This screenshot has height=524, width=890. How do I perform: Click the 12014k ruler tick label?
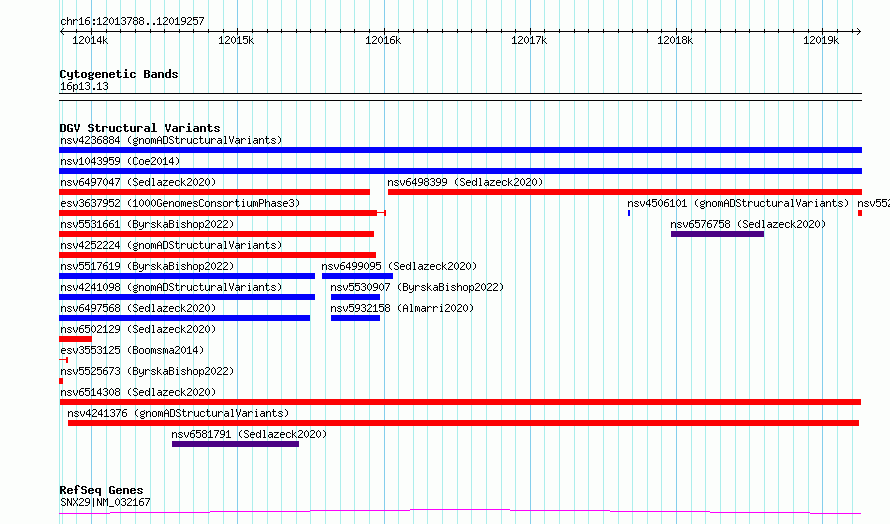pos(90,40)
